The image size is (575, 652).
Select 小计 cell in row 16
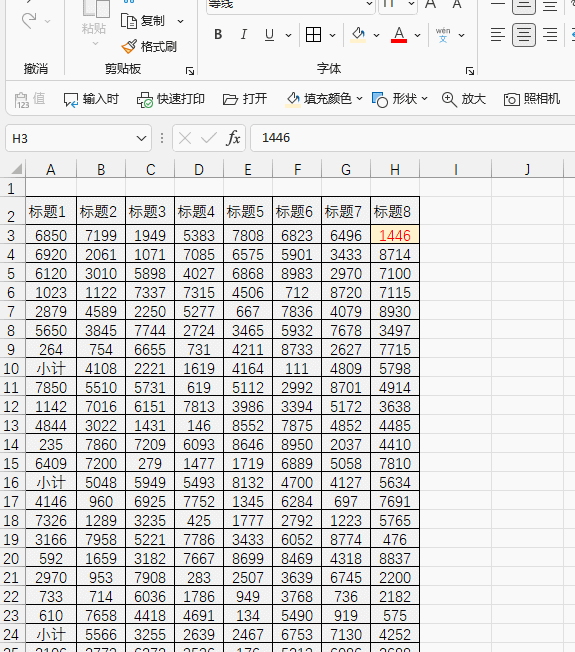coord(51,483)
